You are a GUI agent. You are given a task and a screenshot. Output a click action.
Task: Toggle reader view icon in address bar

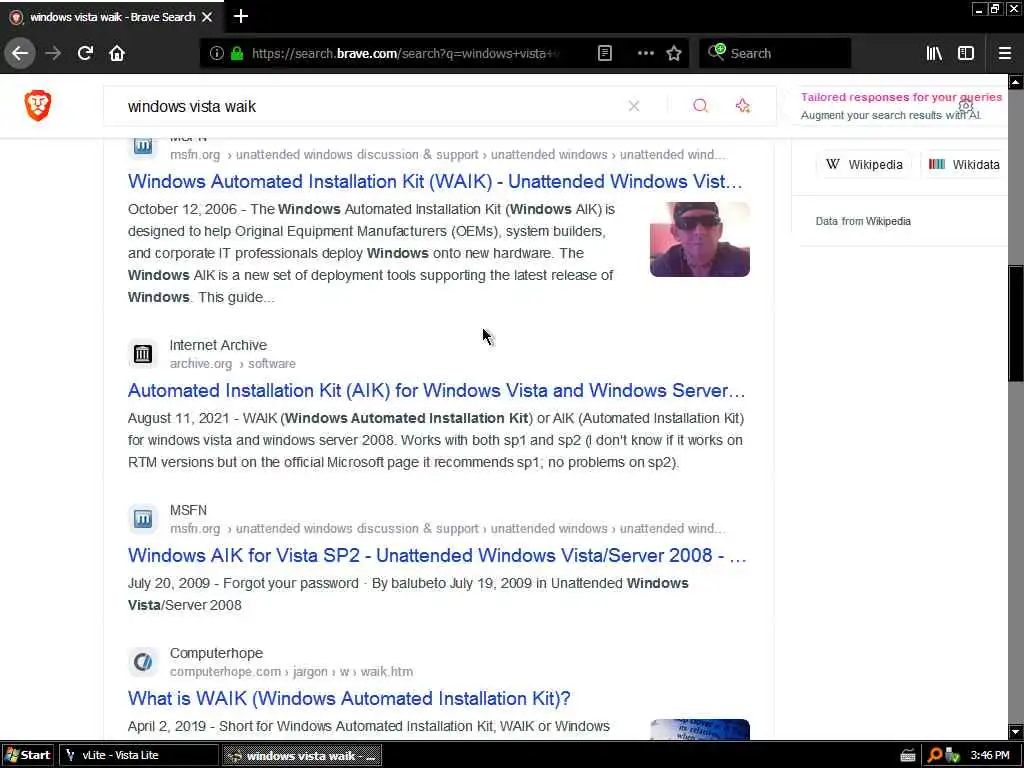tap(605, 54)
